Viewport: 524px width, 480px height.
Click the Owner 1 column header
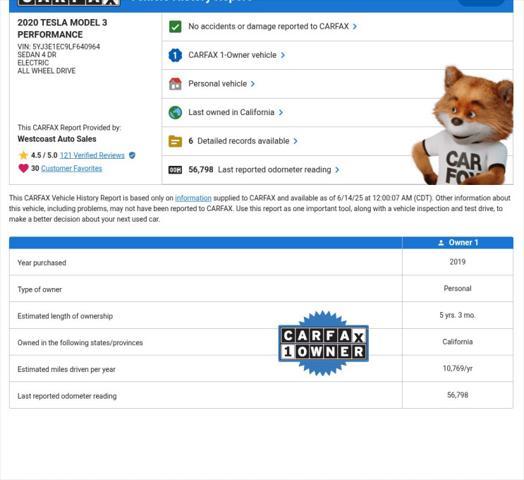458,243
